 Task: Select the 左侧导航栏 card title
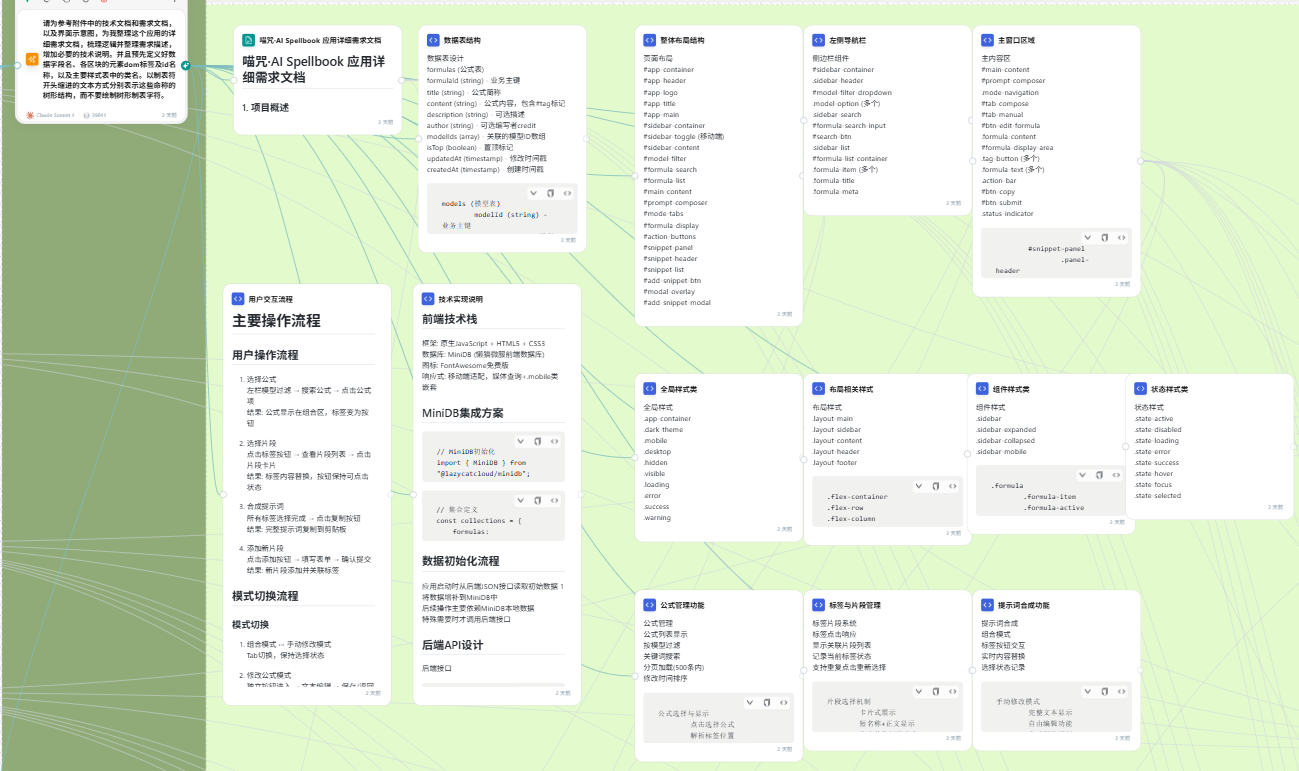tap(848, 41)
